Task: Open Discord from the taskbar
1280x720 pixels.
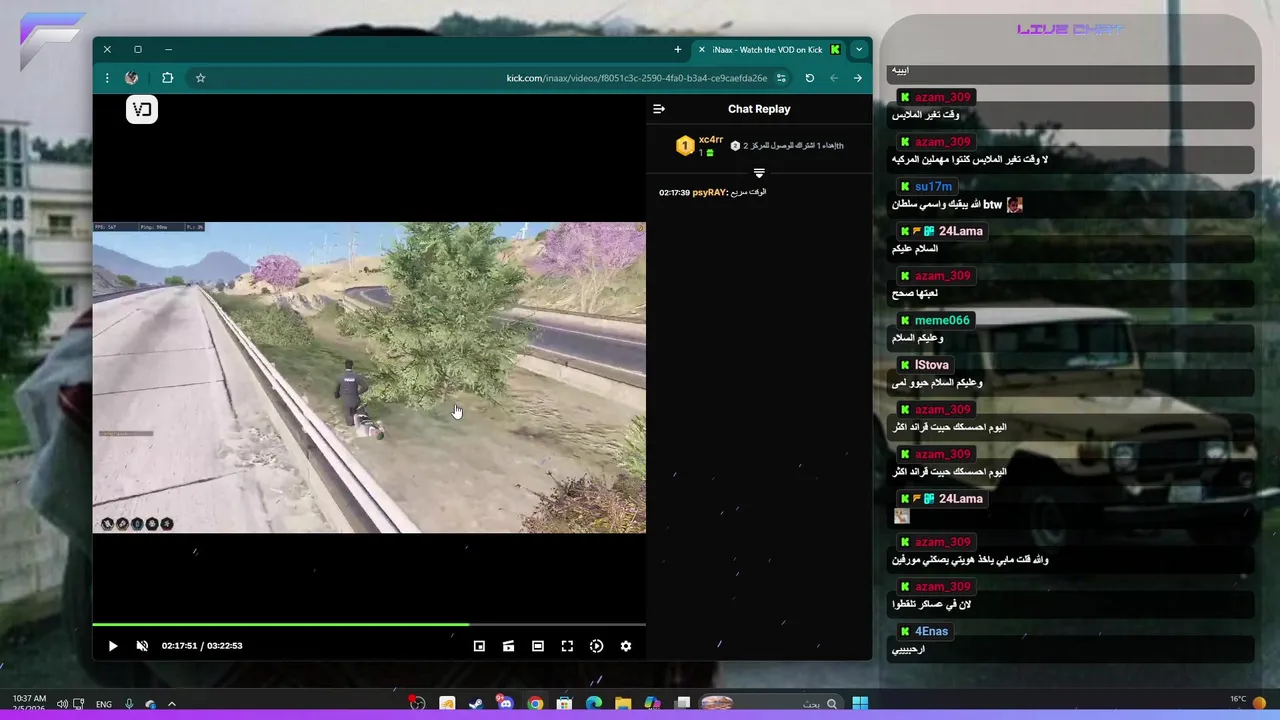Action: [x=505, y=704]
